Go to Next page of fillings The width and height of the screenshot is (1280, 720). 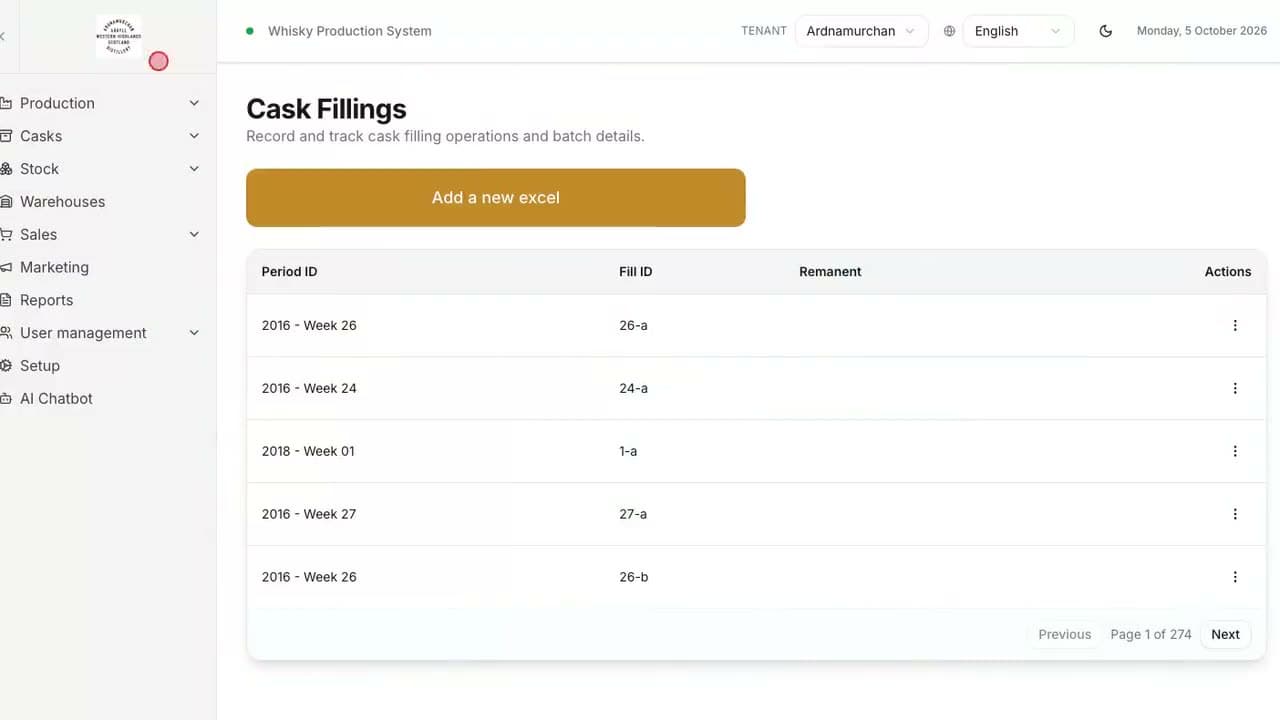pyautogui.click(x=1225, y=634)
